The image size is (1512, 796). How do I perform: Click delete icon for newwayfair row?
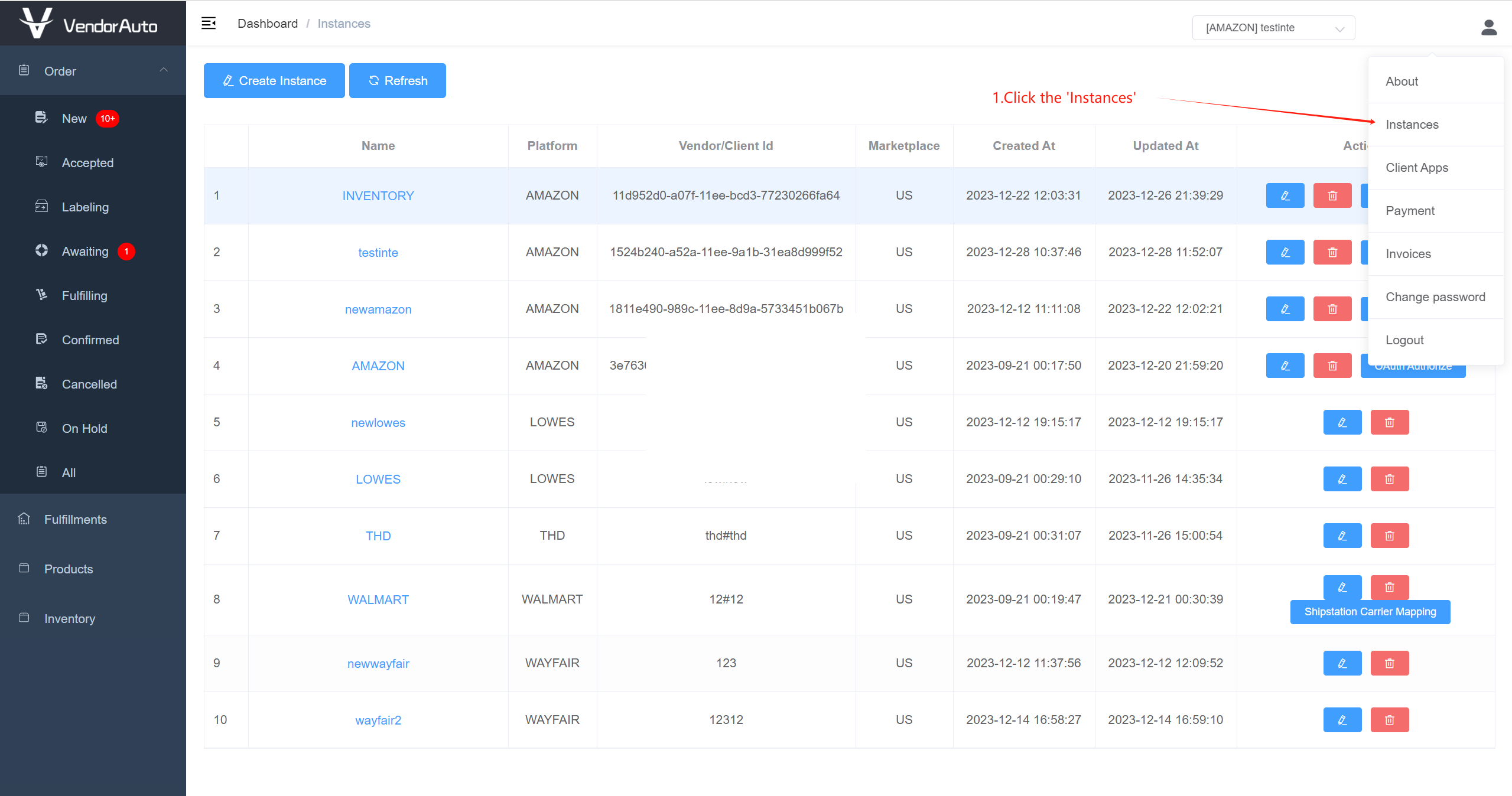[x=1389, y=663]
